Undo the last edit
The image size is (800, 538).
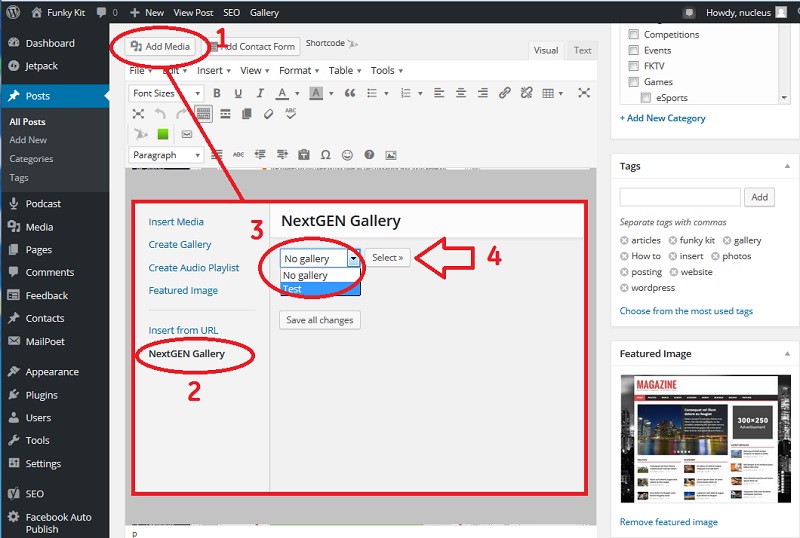pyautogui.click(x=160, y=113)
